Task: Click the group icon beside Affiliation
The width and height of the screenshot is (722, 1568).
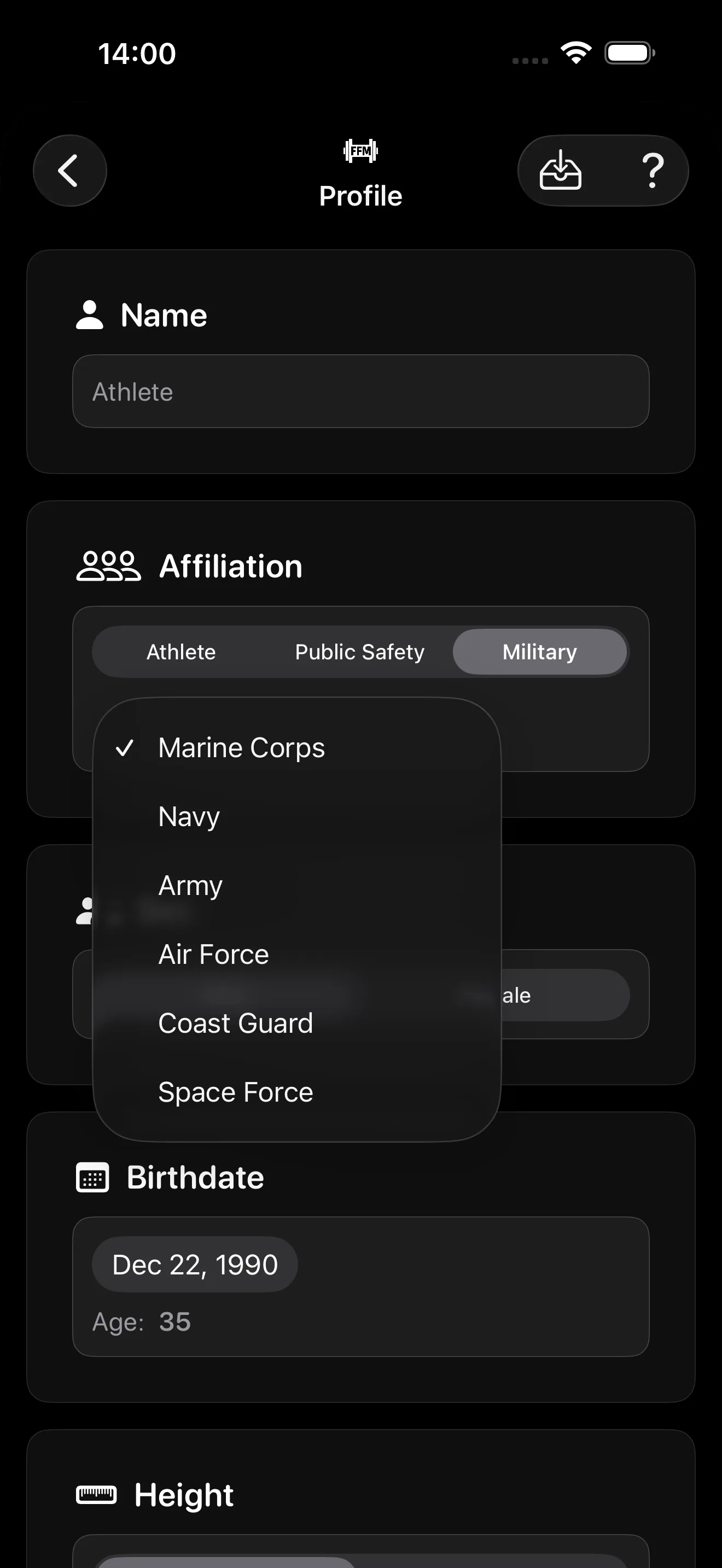Action: click(x=108, y=565)
